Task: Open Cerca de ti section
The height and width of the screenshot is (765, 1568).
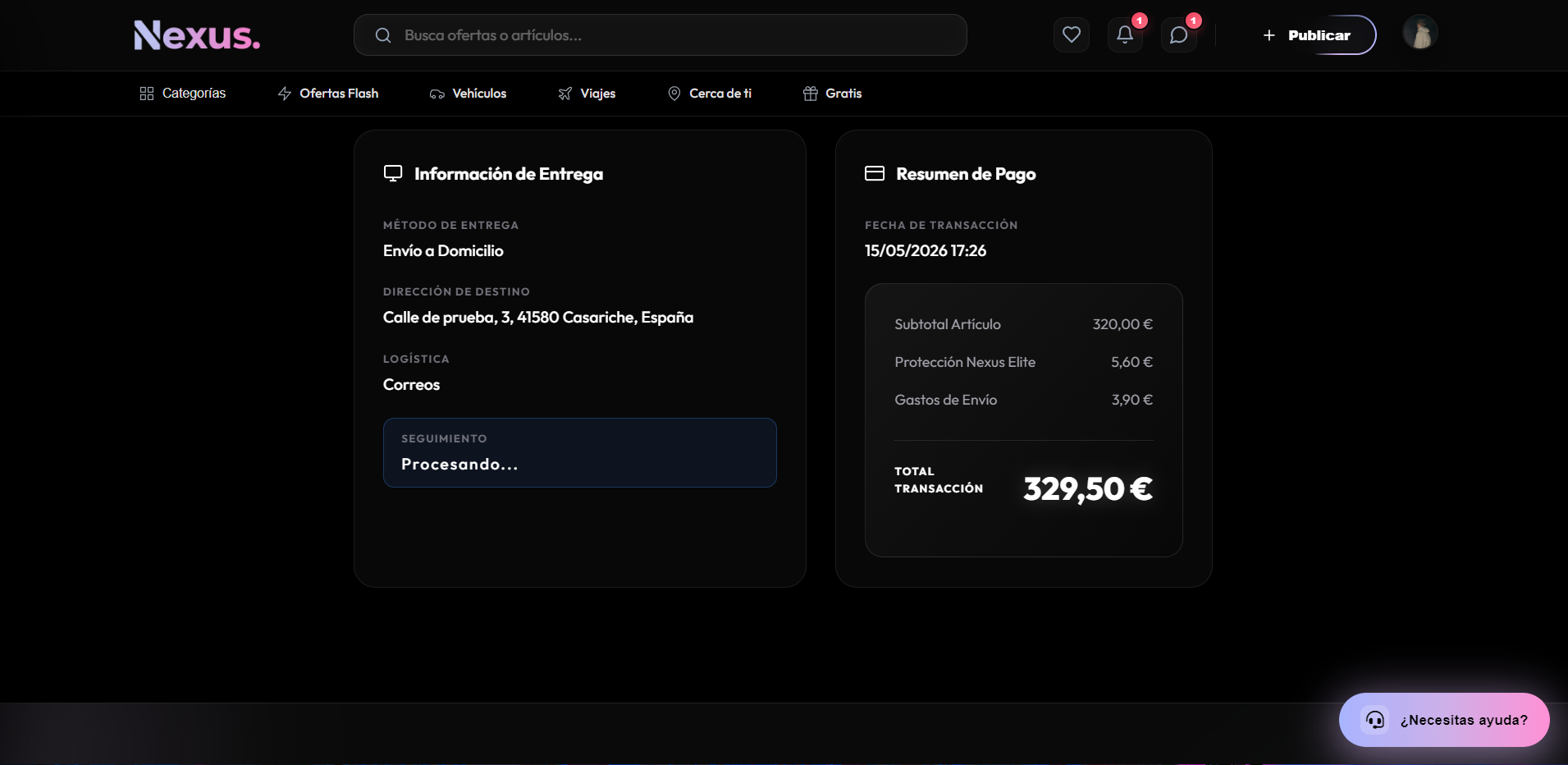Action: pos(710,94)
